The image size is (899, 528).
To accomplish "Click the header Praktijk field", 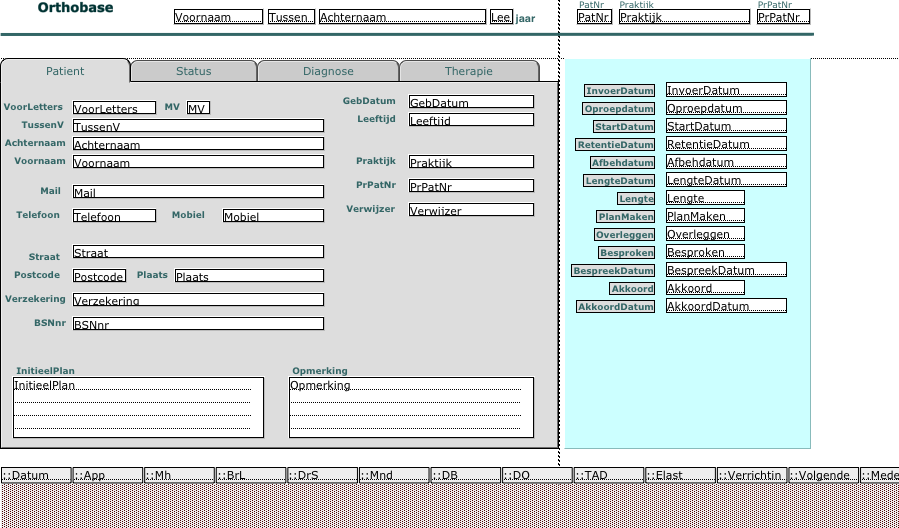I will [x=685, y=17].
